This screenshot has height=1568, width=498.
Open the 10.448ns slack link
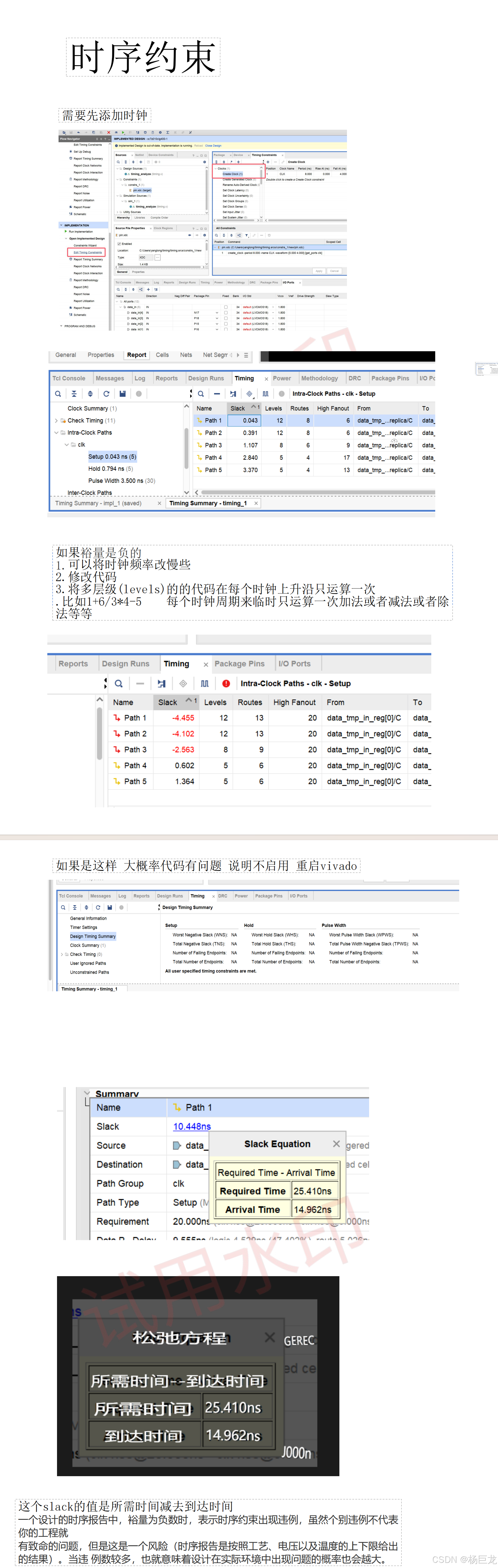coord(192,1127)
